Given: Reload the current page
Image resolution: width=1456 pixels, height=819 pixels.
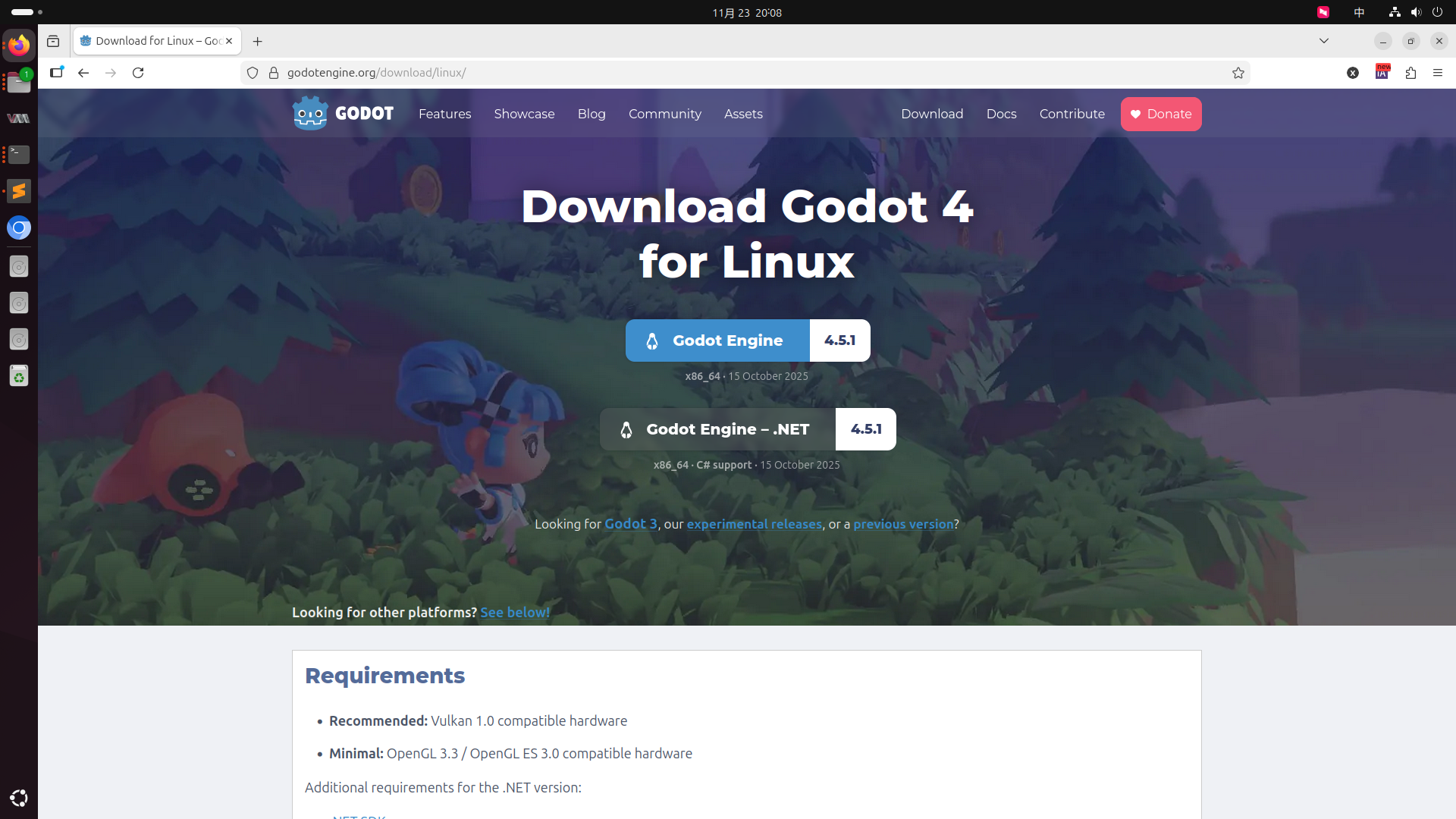Looking at the screenshot, I should 138,73.
